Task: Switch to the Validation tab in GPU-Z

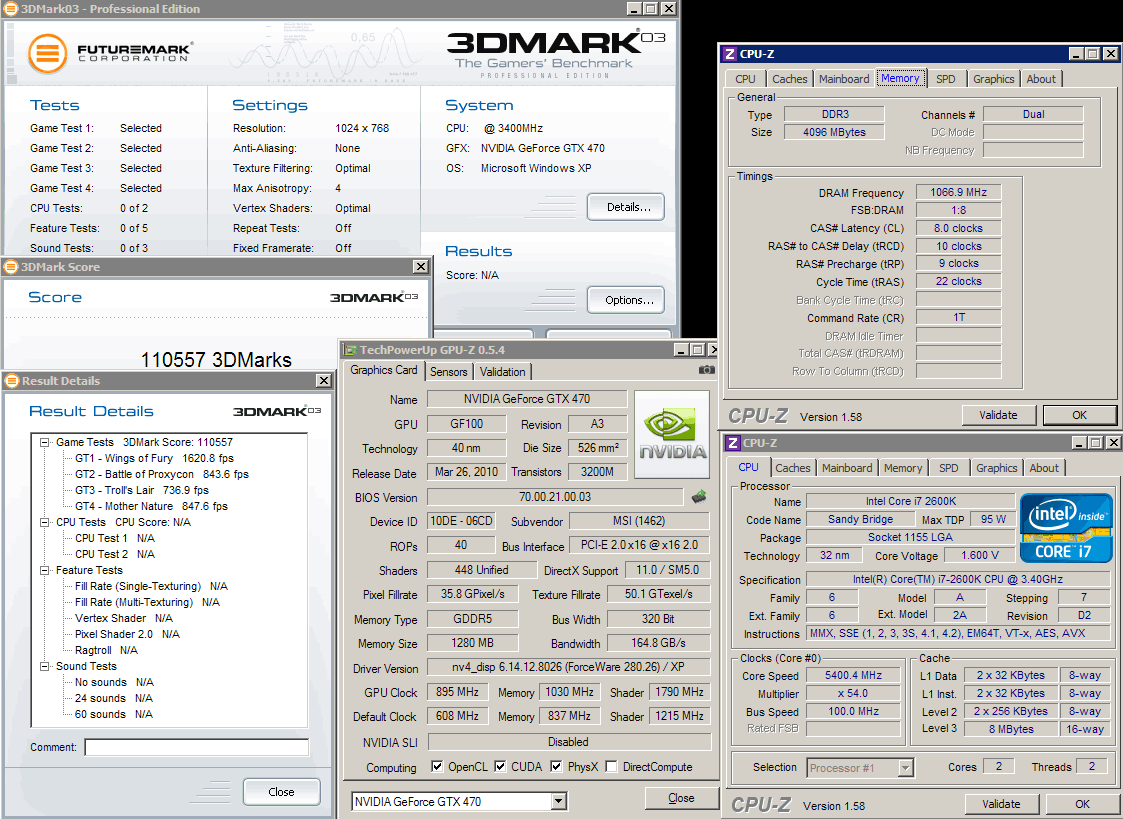Action: pyautogui.click(x=502, y=372)
